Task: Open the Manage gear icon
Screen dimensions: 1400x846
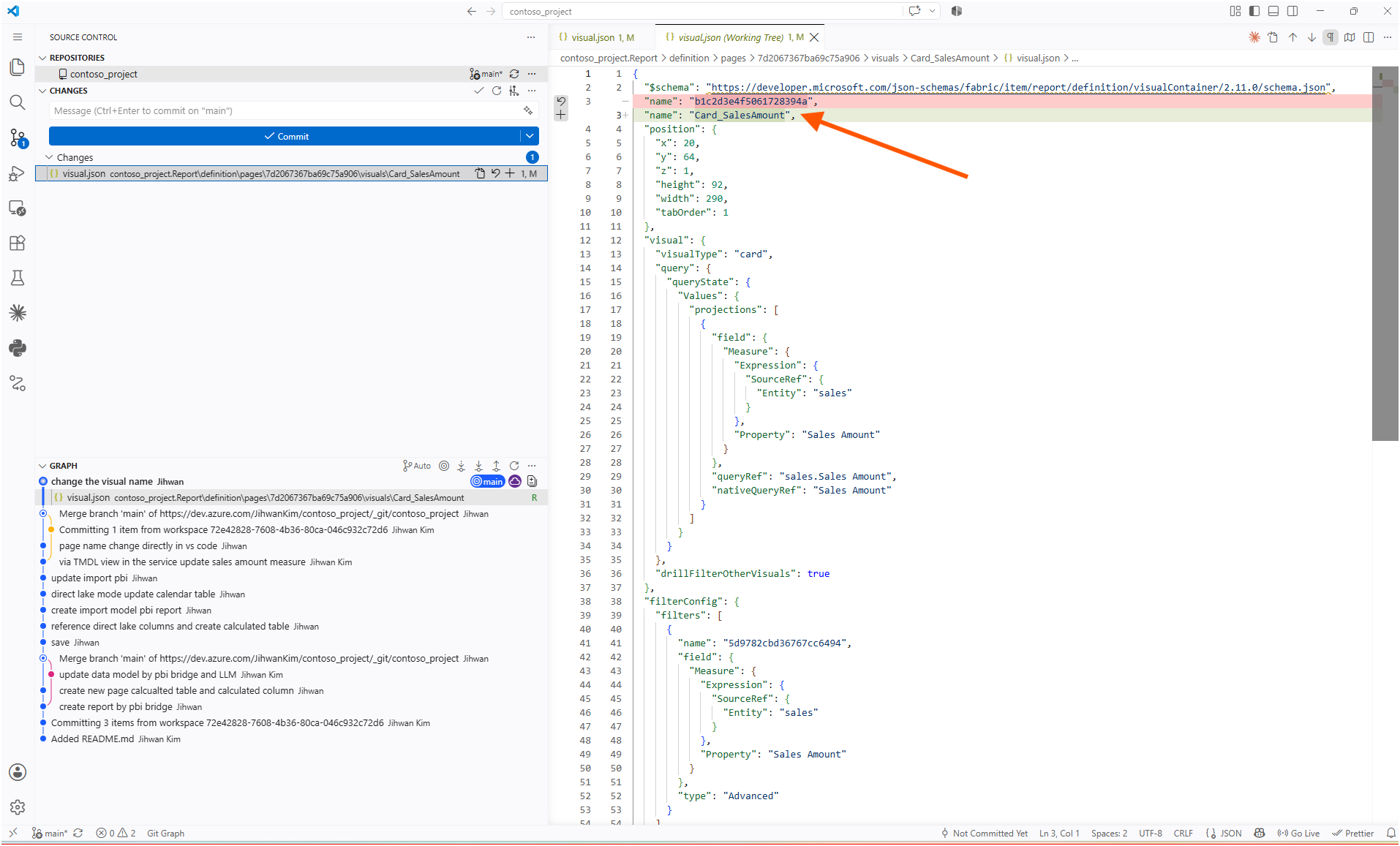Action: tap(18, 807)
